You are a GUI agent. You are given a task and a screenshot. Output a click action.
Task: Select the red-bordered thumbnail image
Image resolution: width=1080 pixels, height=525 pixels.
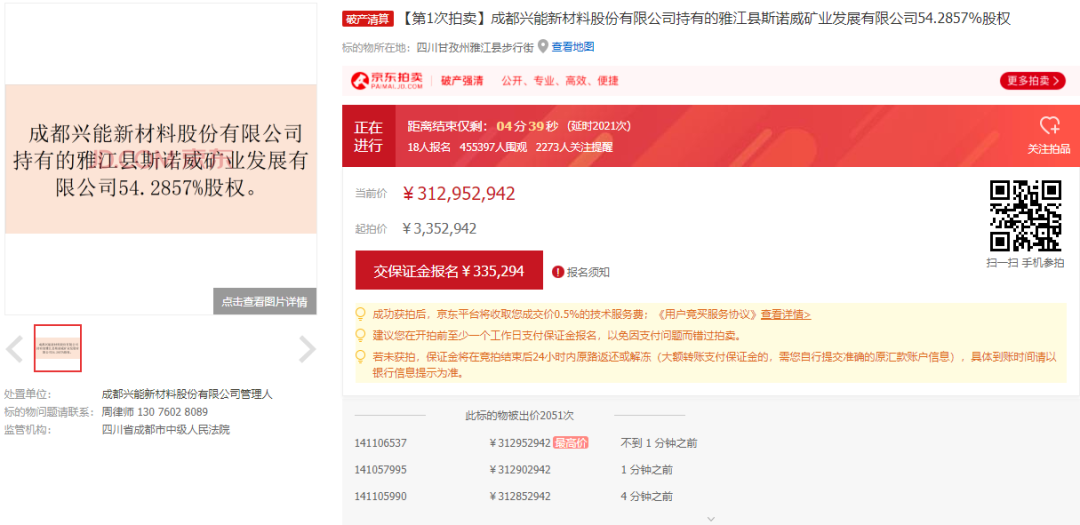click(58, 348)
